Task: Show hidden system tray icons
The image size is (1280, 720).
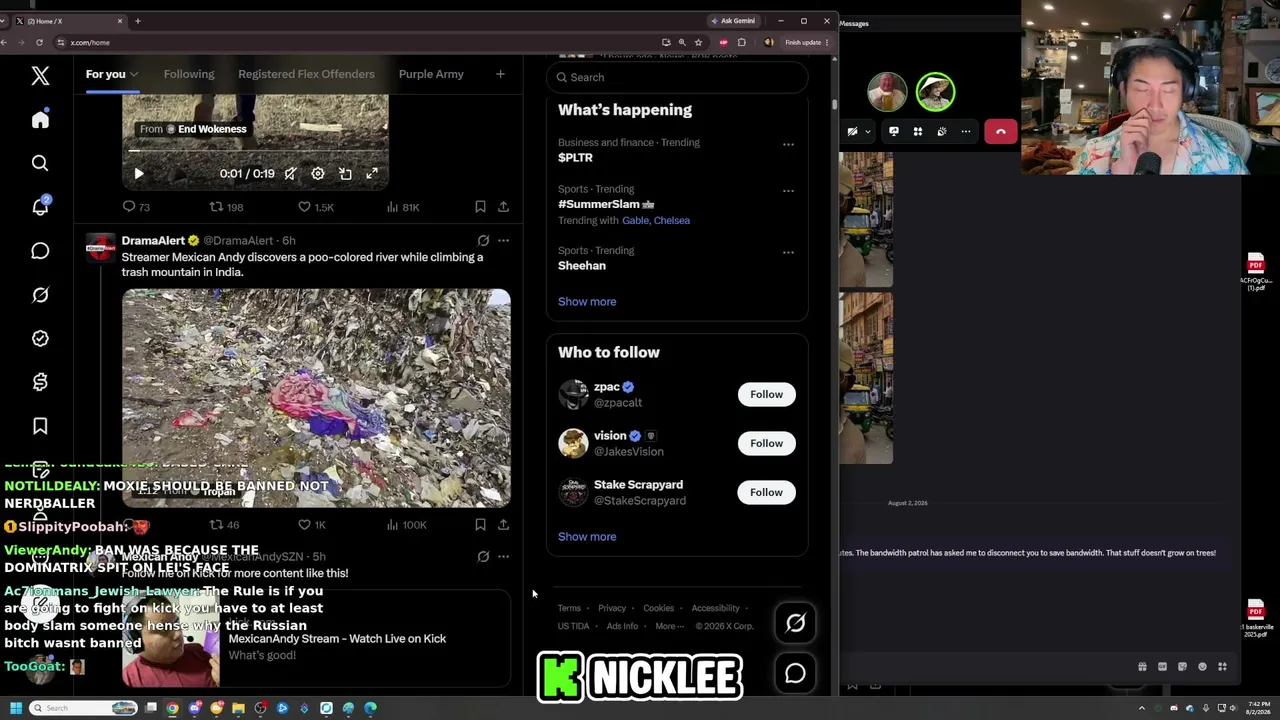Action: 1141,708
